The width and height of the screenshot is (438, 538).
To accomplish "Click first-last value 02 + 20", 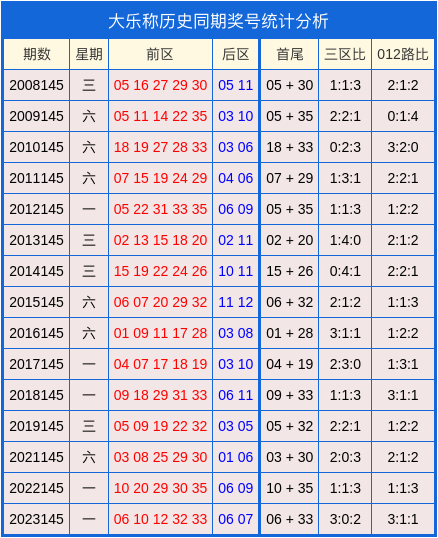I will click(290, 240).
